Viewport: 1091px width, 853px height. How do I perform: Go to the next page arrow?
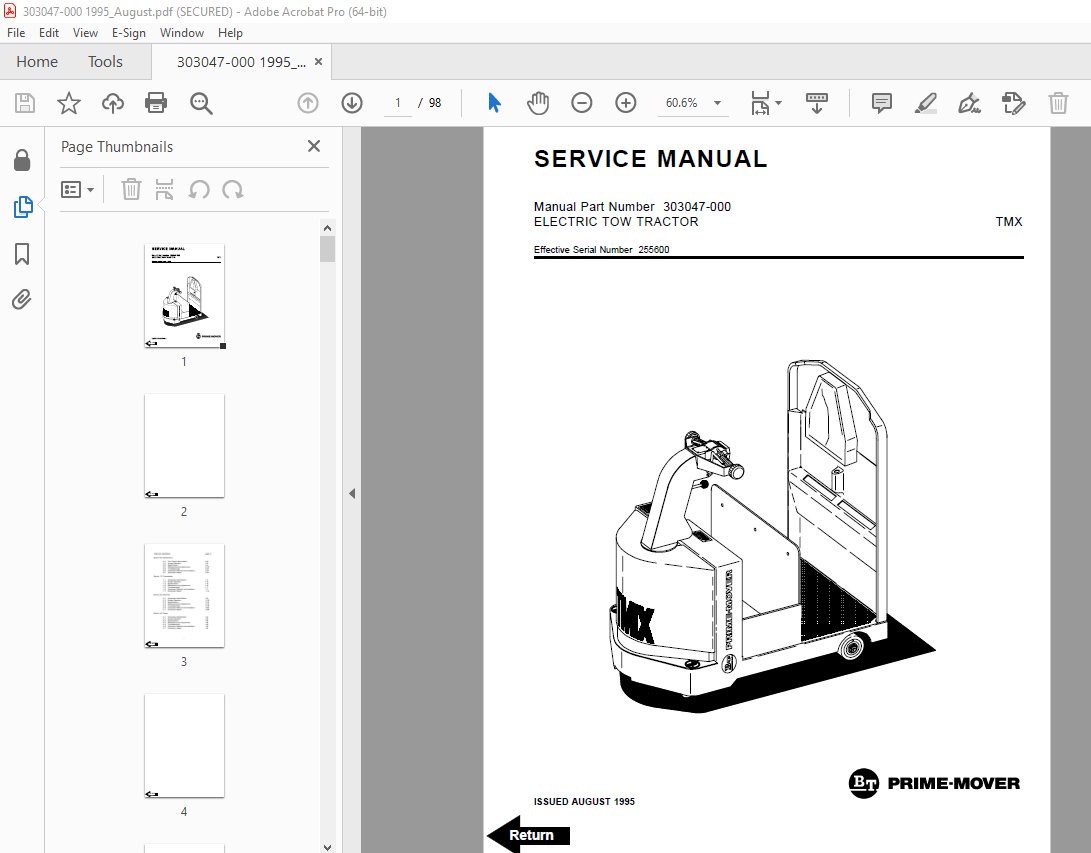[352, 103]
